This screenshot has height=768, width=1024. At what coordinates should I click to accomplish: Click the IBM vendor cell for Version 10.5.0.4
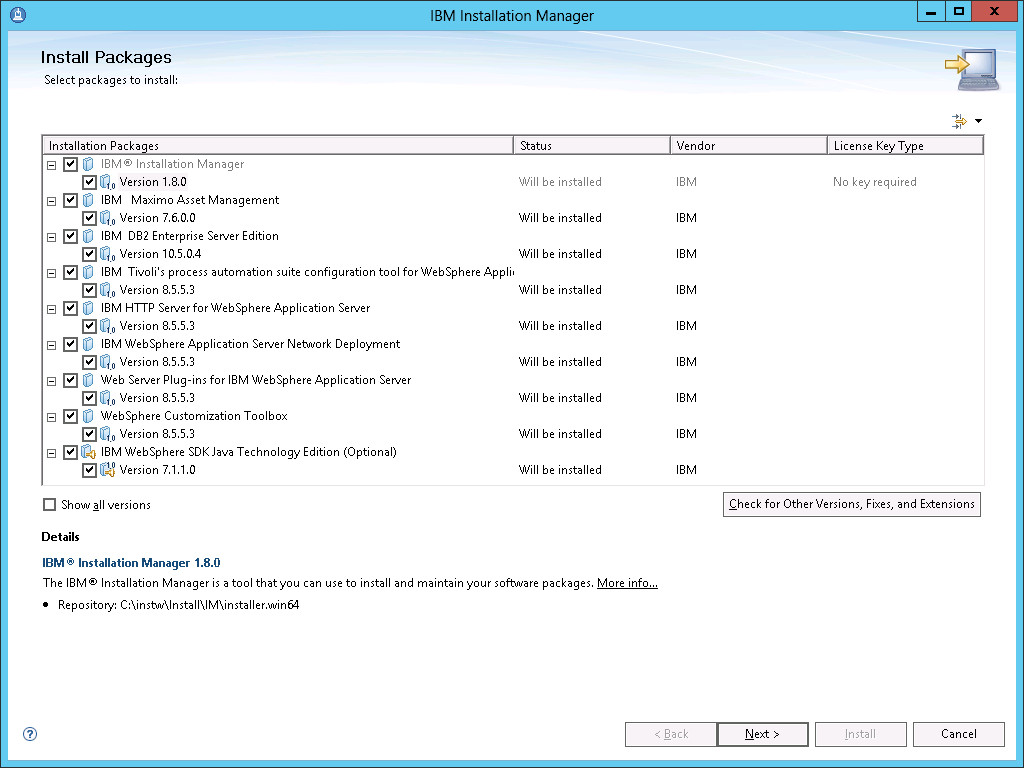pos(686,254)
